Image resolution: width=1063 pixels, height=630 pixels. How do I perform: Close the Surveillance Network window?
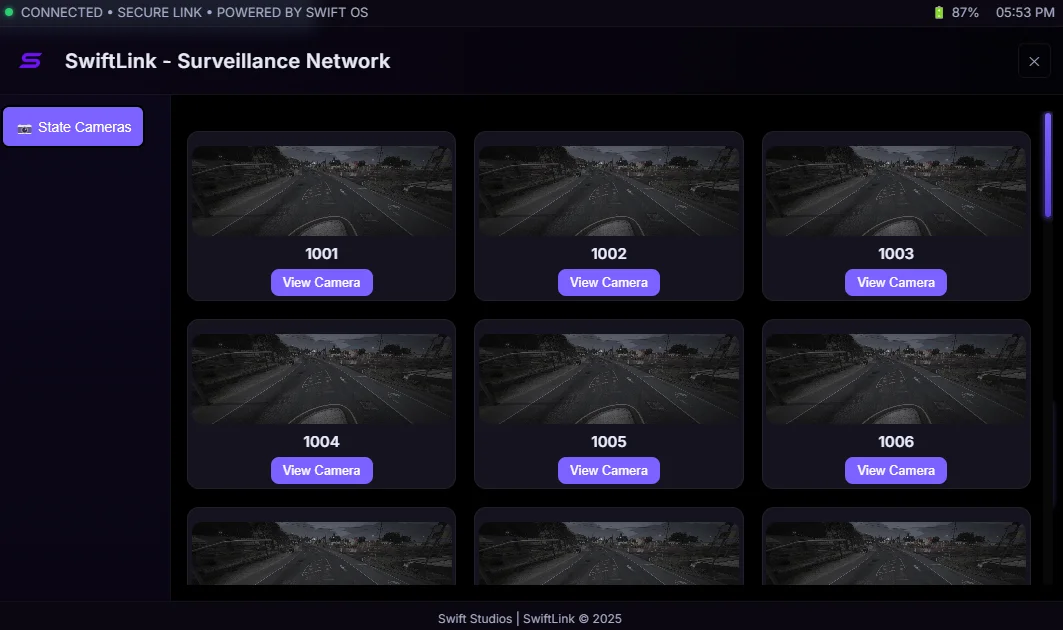pyautogui.click(x=1034, y=61)
